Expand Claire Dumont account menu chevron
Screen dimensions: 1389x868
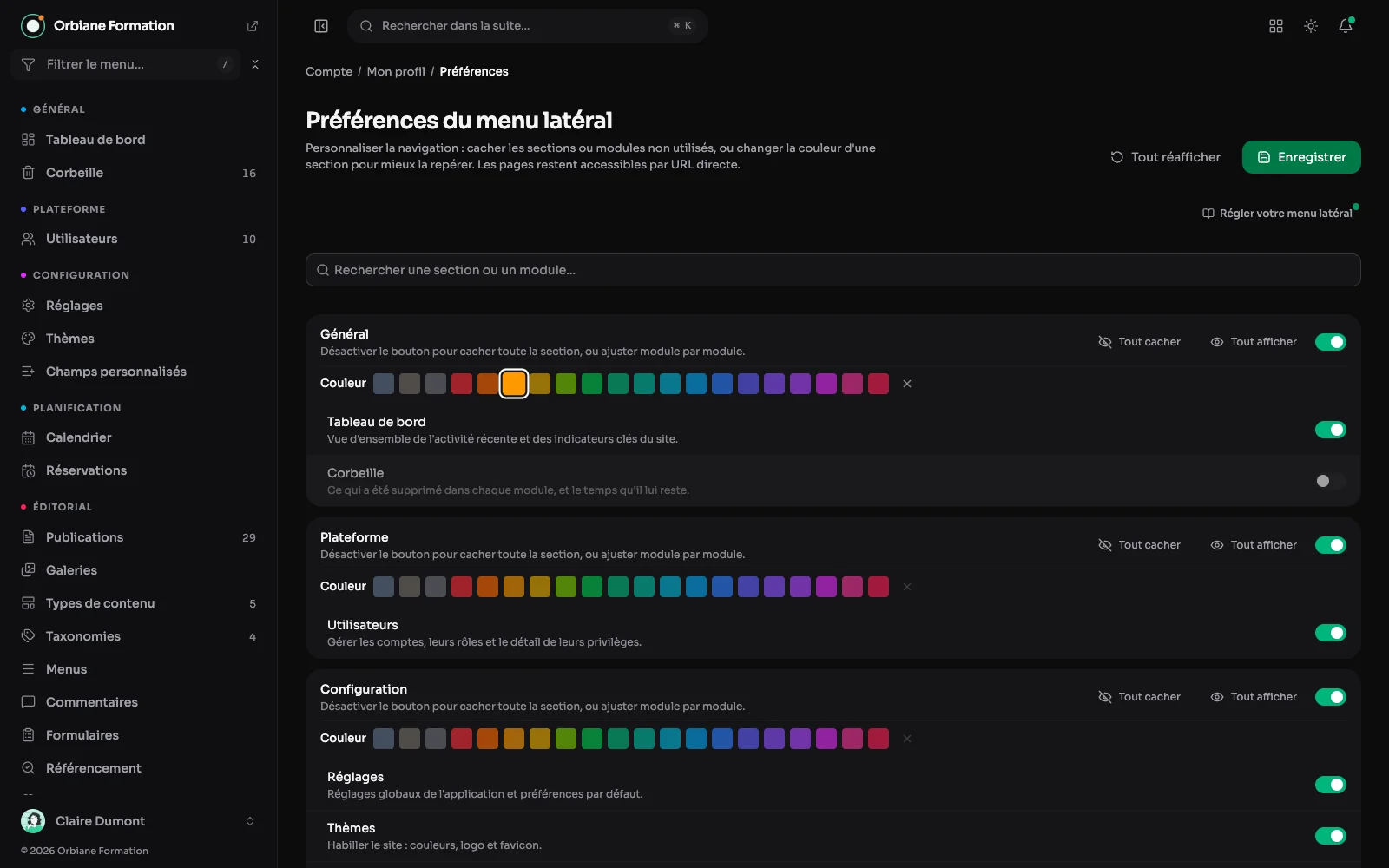point(250,821)
